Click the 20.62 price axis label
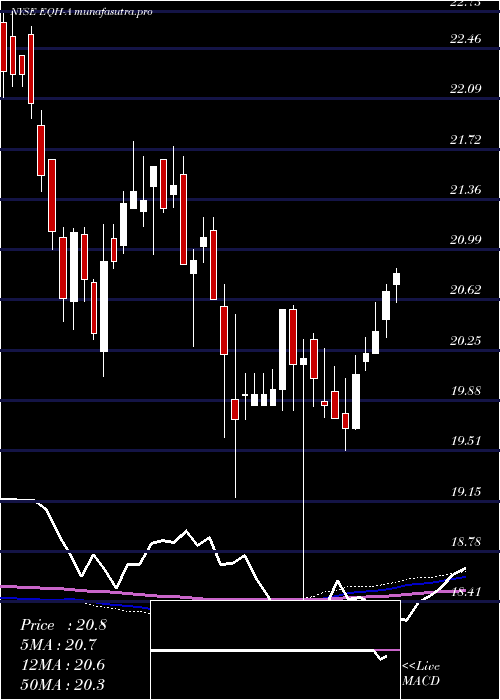This screenshot has width=500, height=700. [465, 290]
